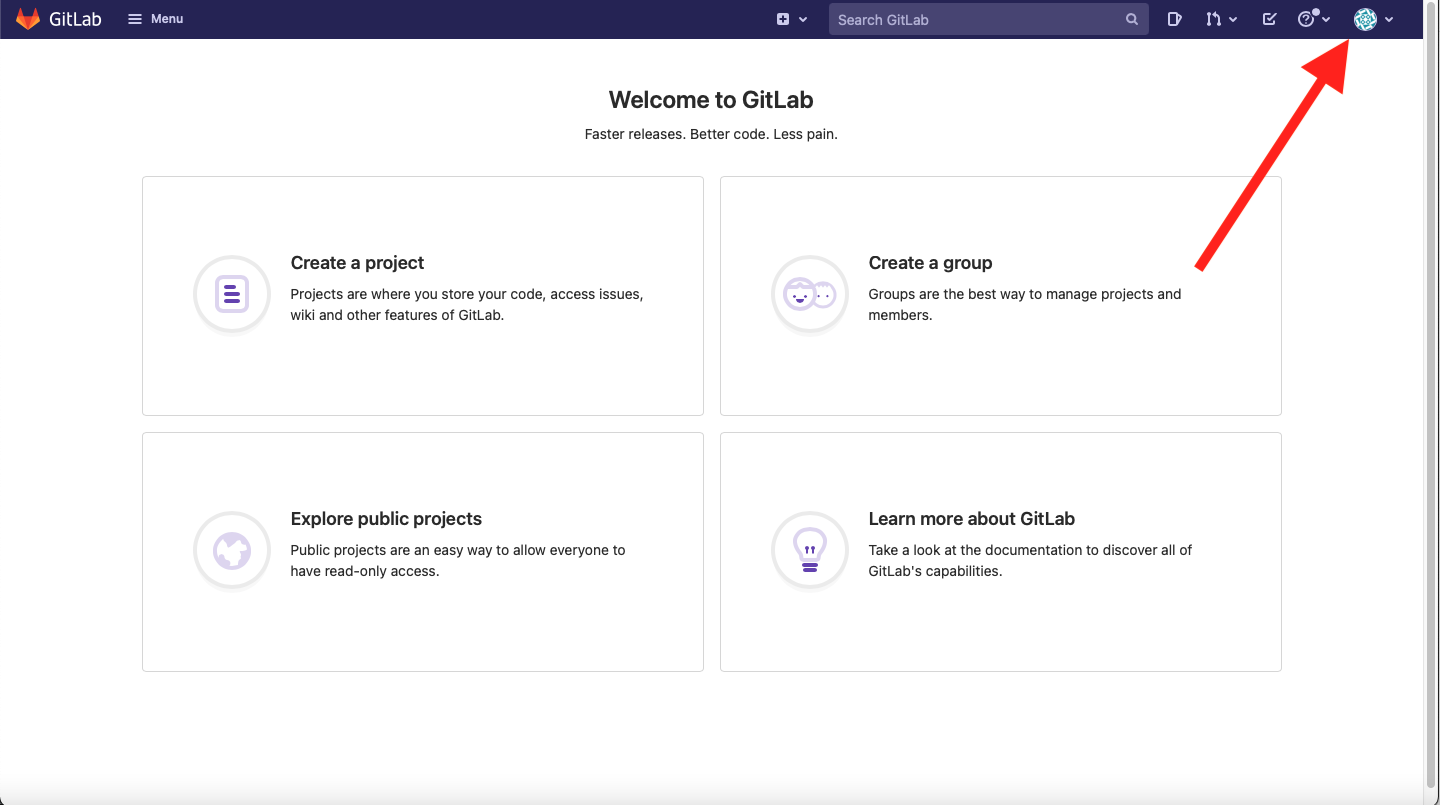This screenshot has height=805, width=1440.
Task: Expand the Help dropdown chevron
Action: (x=1326, y=19)
